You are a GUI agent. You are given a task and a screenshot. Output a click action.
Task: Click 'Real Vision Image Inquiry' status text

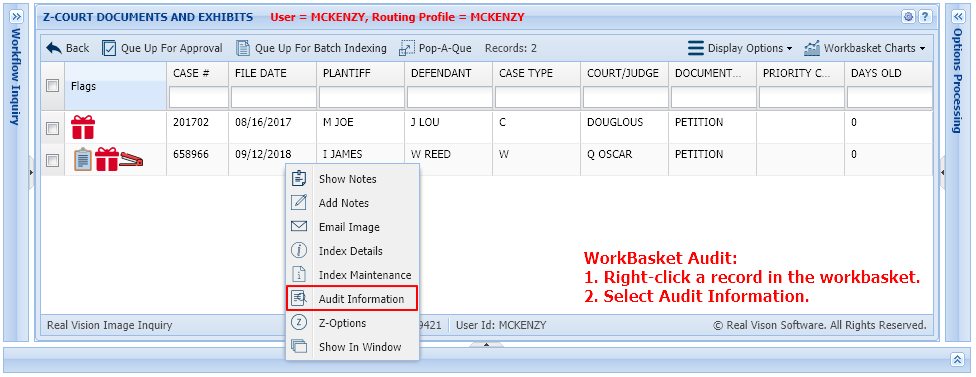tap(110, 325)
